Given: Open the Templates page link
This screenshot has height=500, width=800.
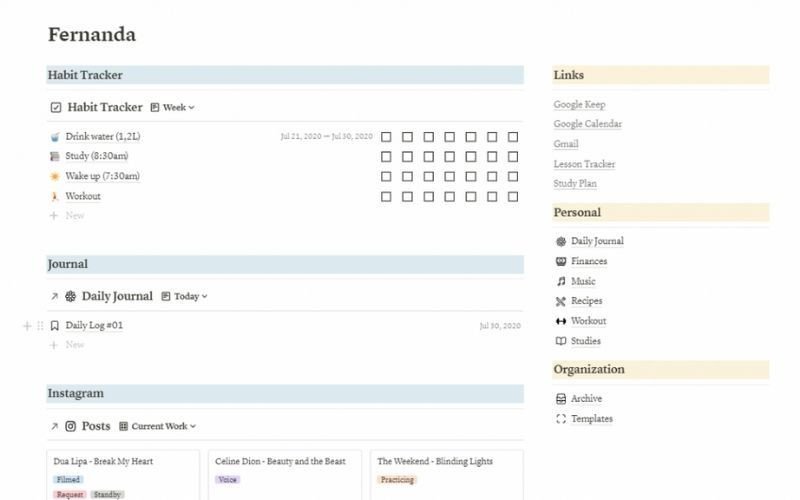Looking at the screenshot, I should (591, 419).
